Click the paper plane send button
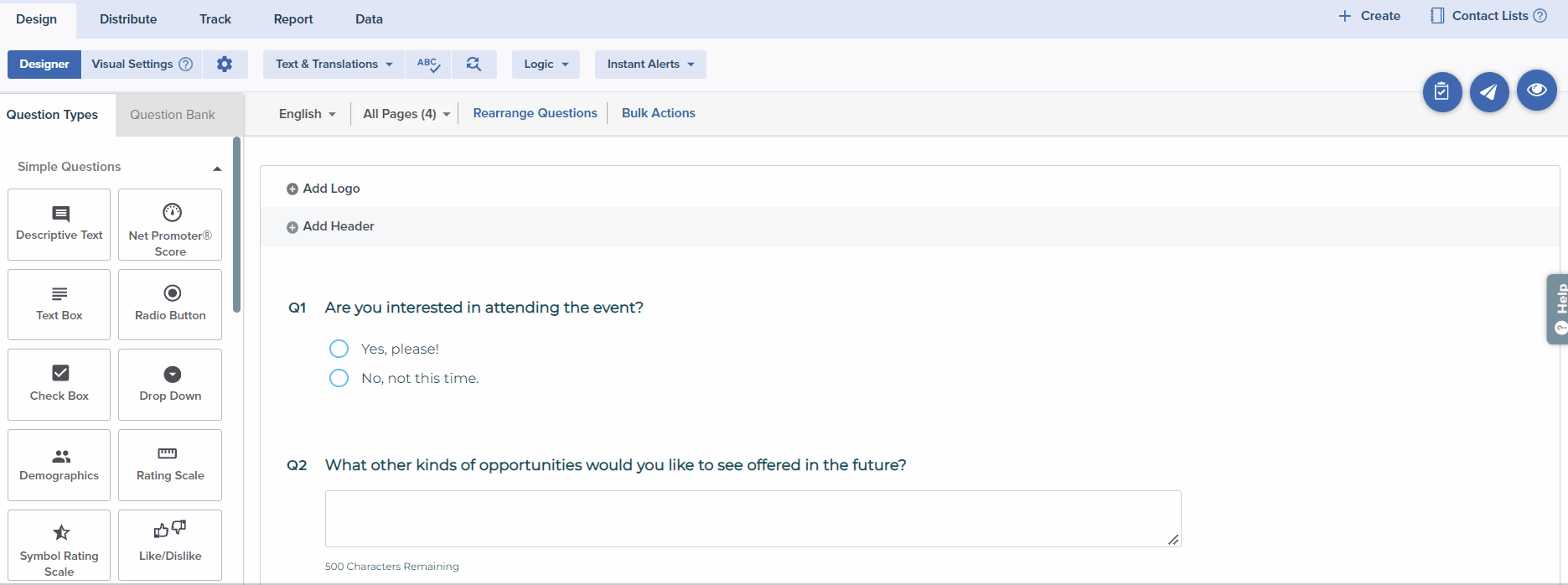The width and height of the screenshot is (1568, 585). coord(1488,91)
